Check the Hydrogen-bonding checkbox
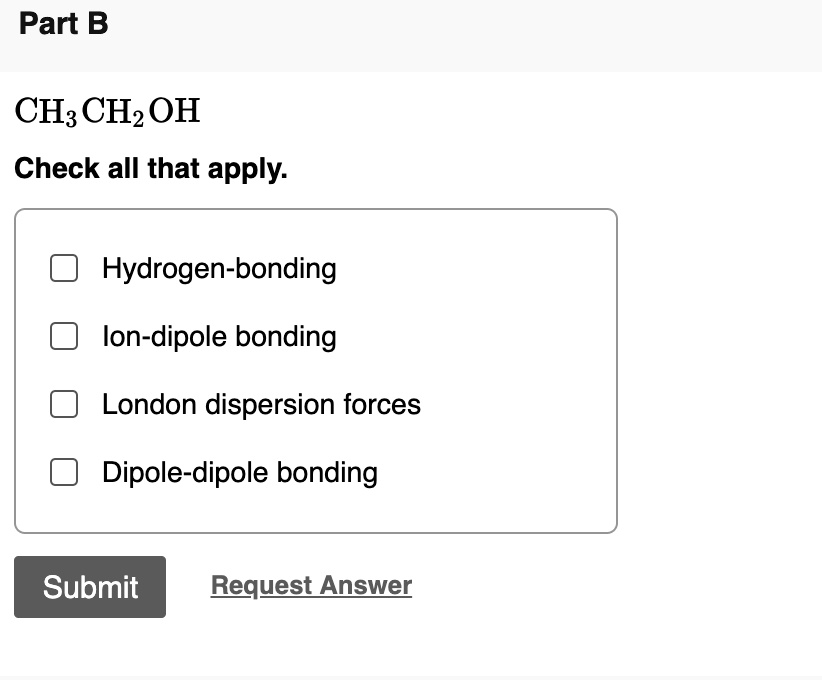Screen dimensions: 822x680 (x=63, y=268)
